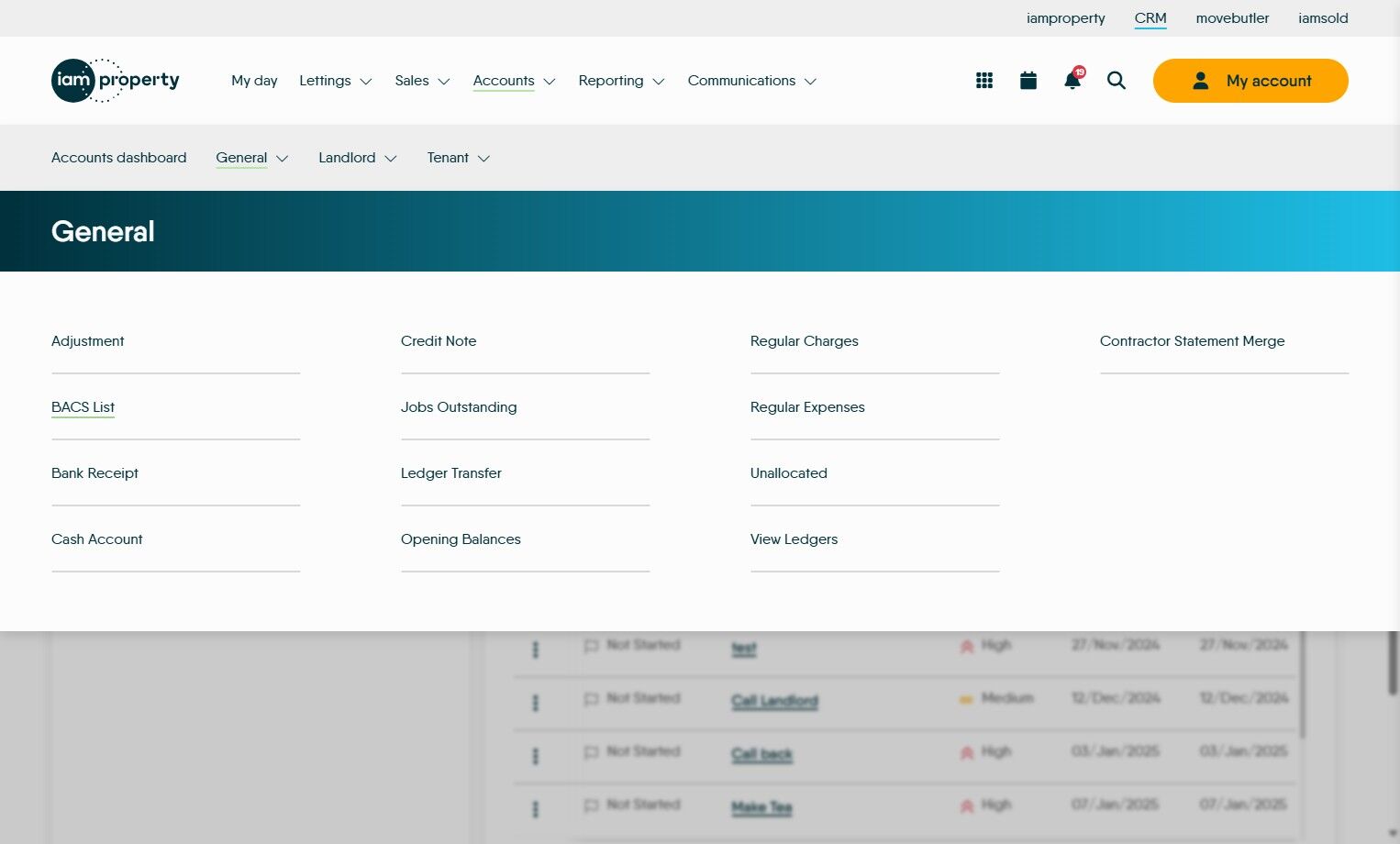Viewport: 1400px width, 844px height.
Task: Collapse the General submenu
Action: coord(252,158)
